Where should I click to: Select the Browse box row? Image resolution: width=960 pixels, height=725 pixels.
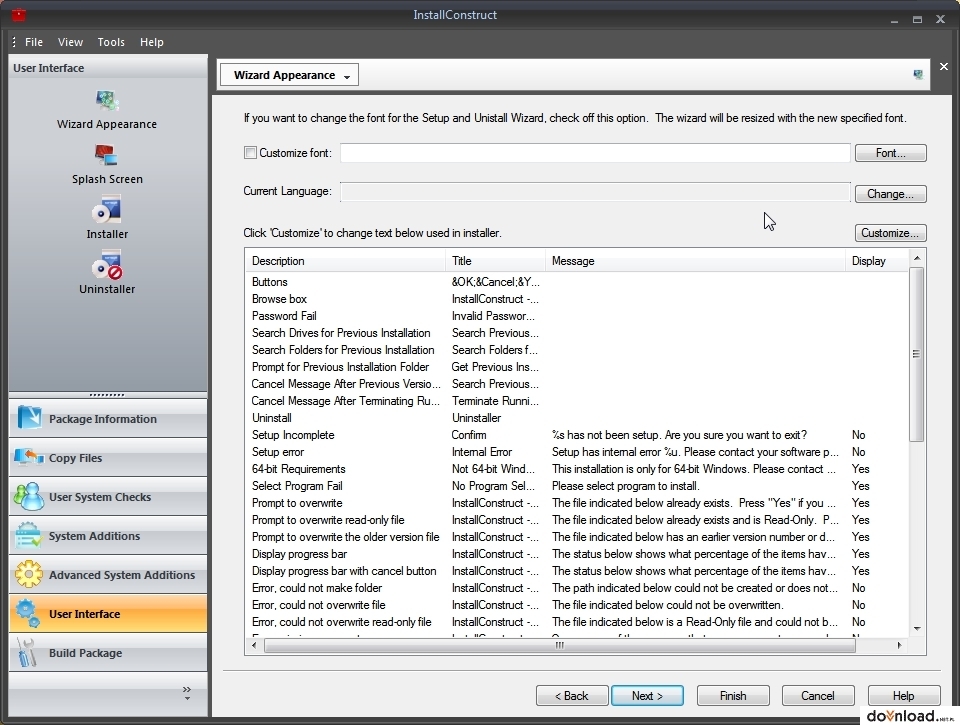pyautogui.click(x=577, y=299)
